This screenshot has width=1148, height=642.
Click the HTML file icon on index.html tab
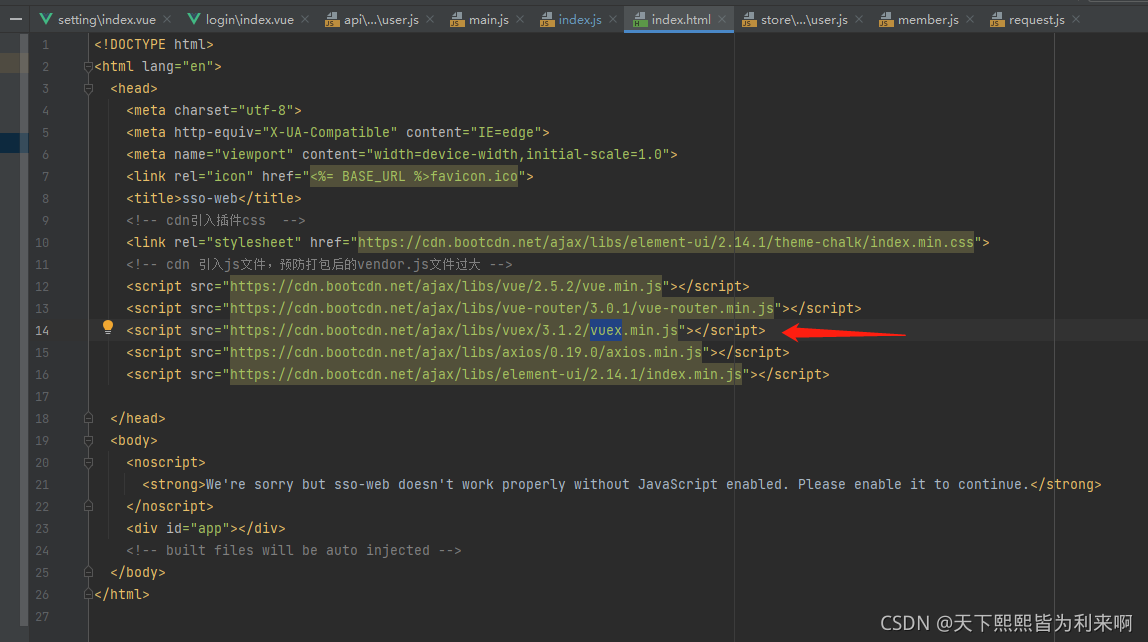click(640, 20)
